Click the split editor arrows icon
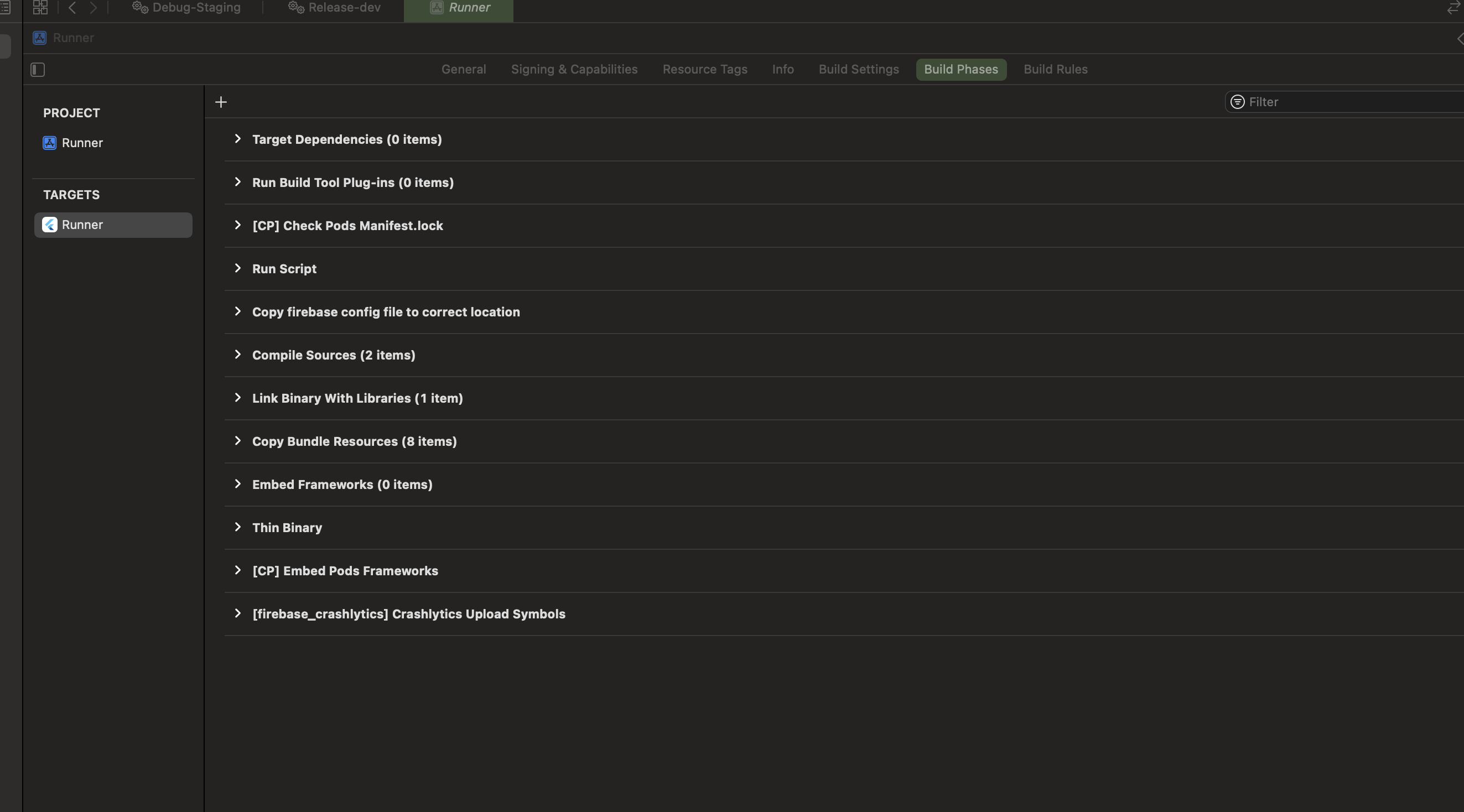 pos(1452,8)
